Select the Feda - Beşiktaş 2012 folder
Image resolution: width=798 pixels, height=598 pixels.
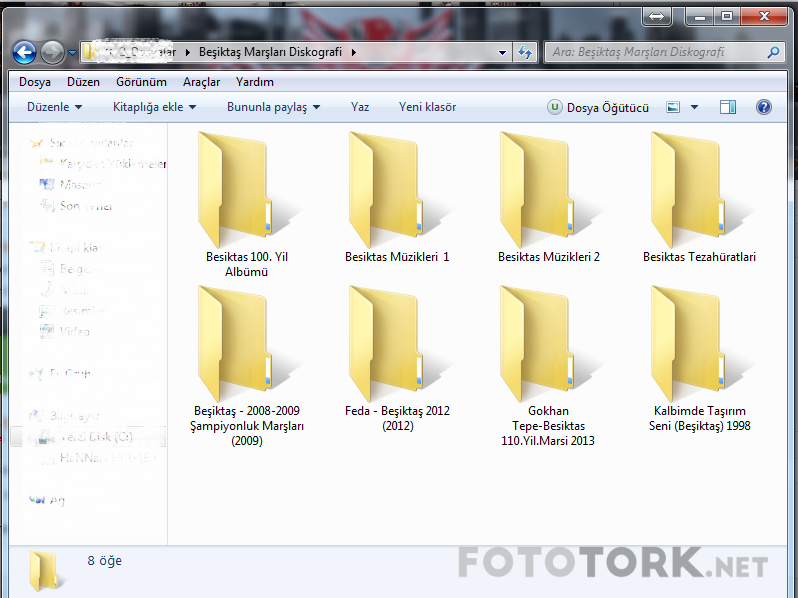click(x=397, y=359)
